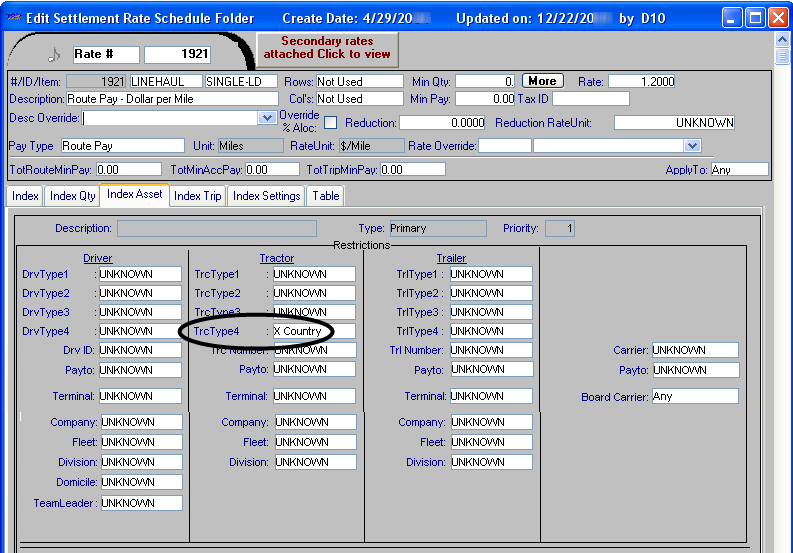This screenshot has width=793, height=553.
Task: Click the TotMinAccPay field
Action: coord(272,169)
